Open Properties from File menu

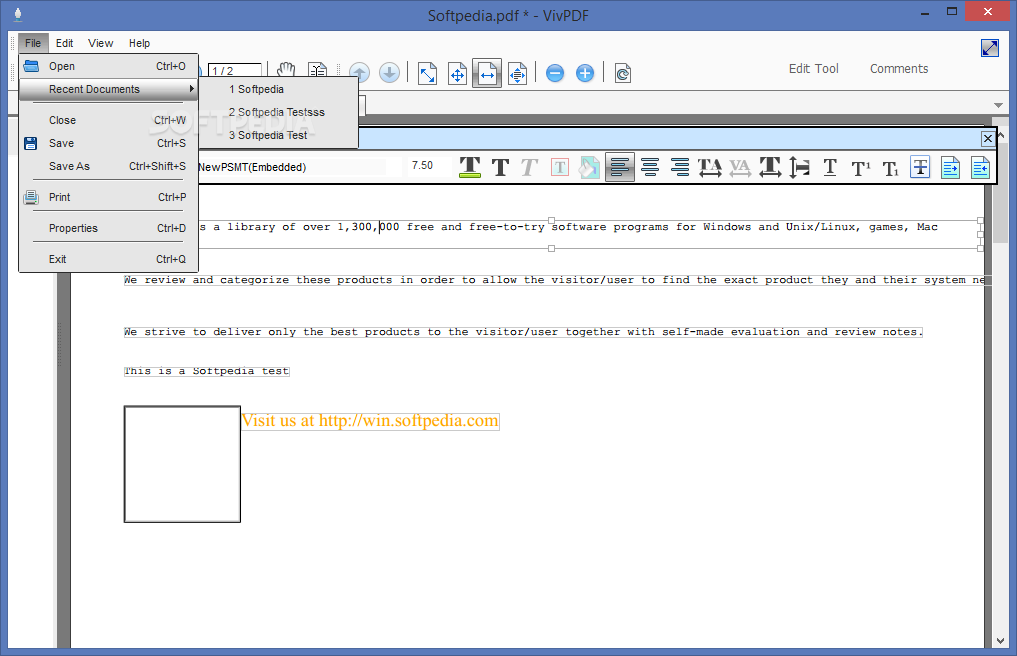(x=108, y=228)
